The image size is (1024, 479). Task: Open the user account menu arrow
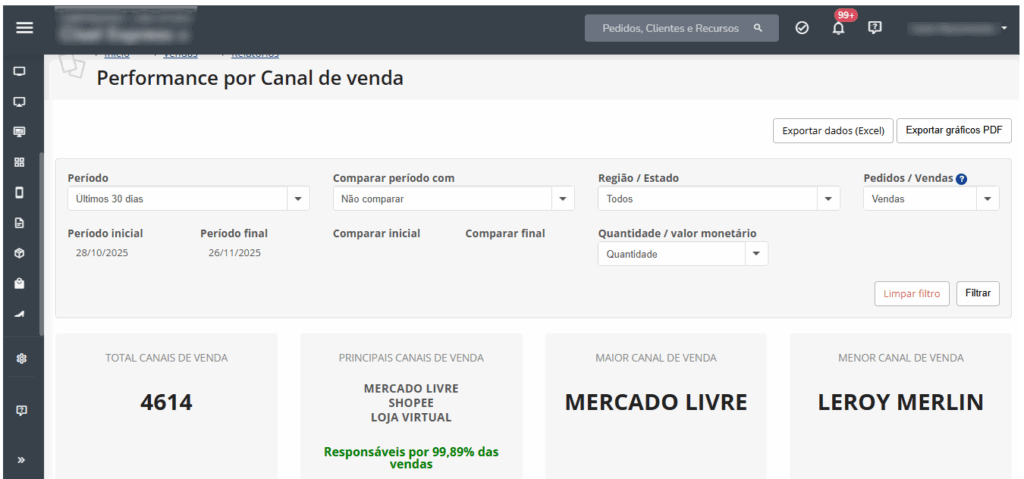coord(1004,28)
